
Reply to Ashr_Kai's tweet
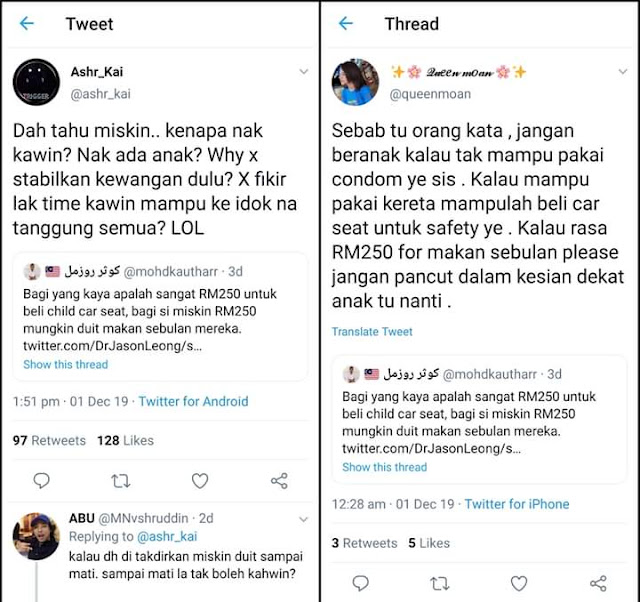pos(41,481)
